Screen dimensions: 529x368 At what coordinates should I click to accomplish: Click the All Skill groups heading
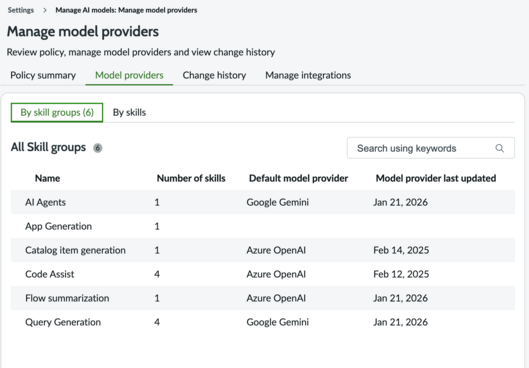point(48,147)
